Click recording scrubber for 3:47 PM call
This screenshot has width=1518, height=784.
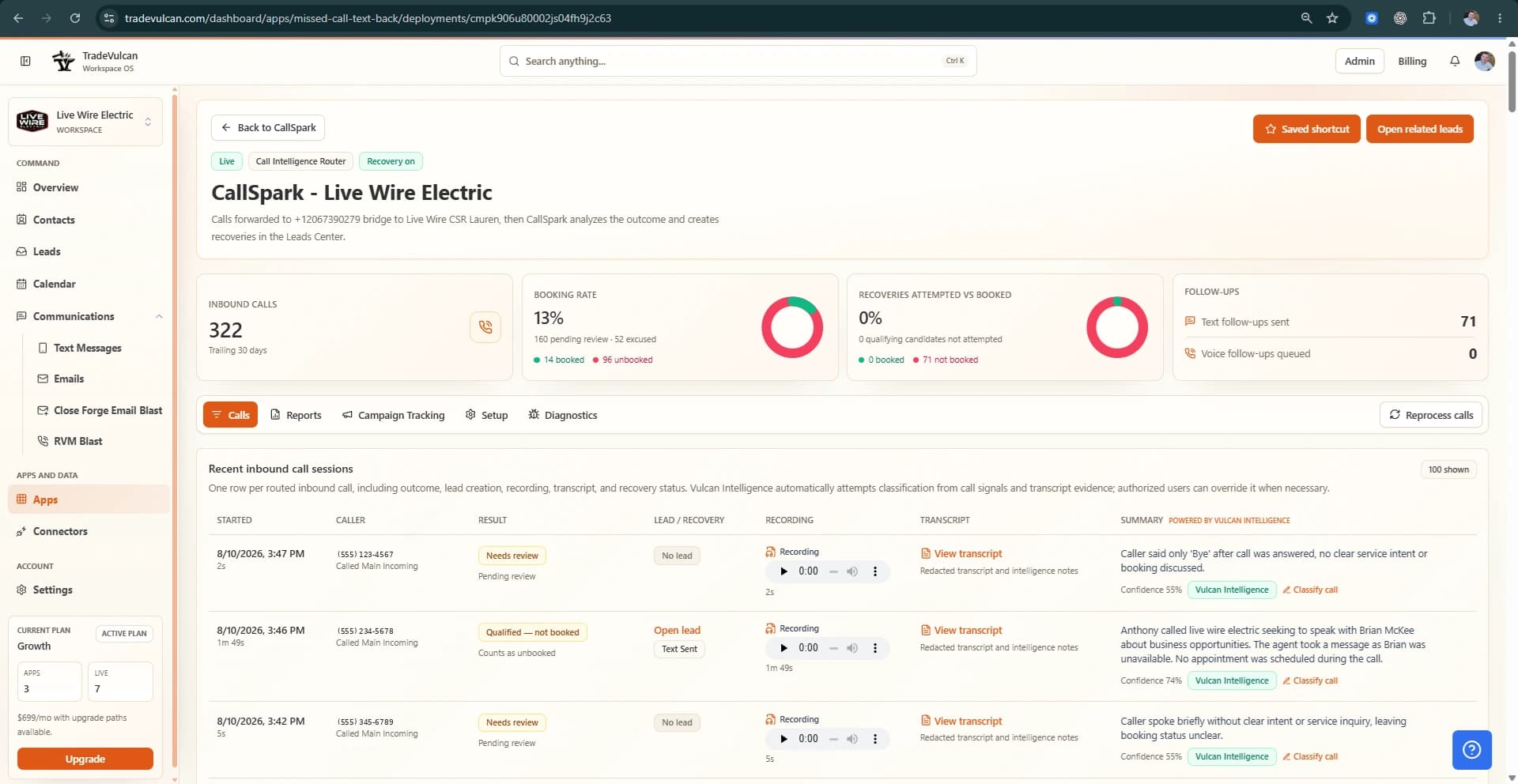click(833, 571)
